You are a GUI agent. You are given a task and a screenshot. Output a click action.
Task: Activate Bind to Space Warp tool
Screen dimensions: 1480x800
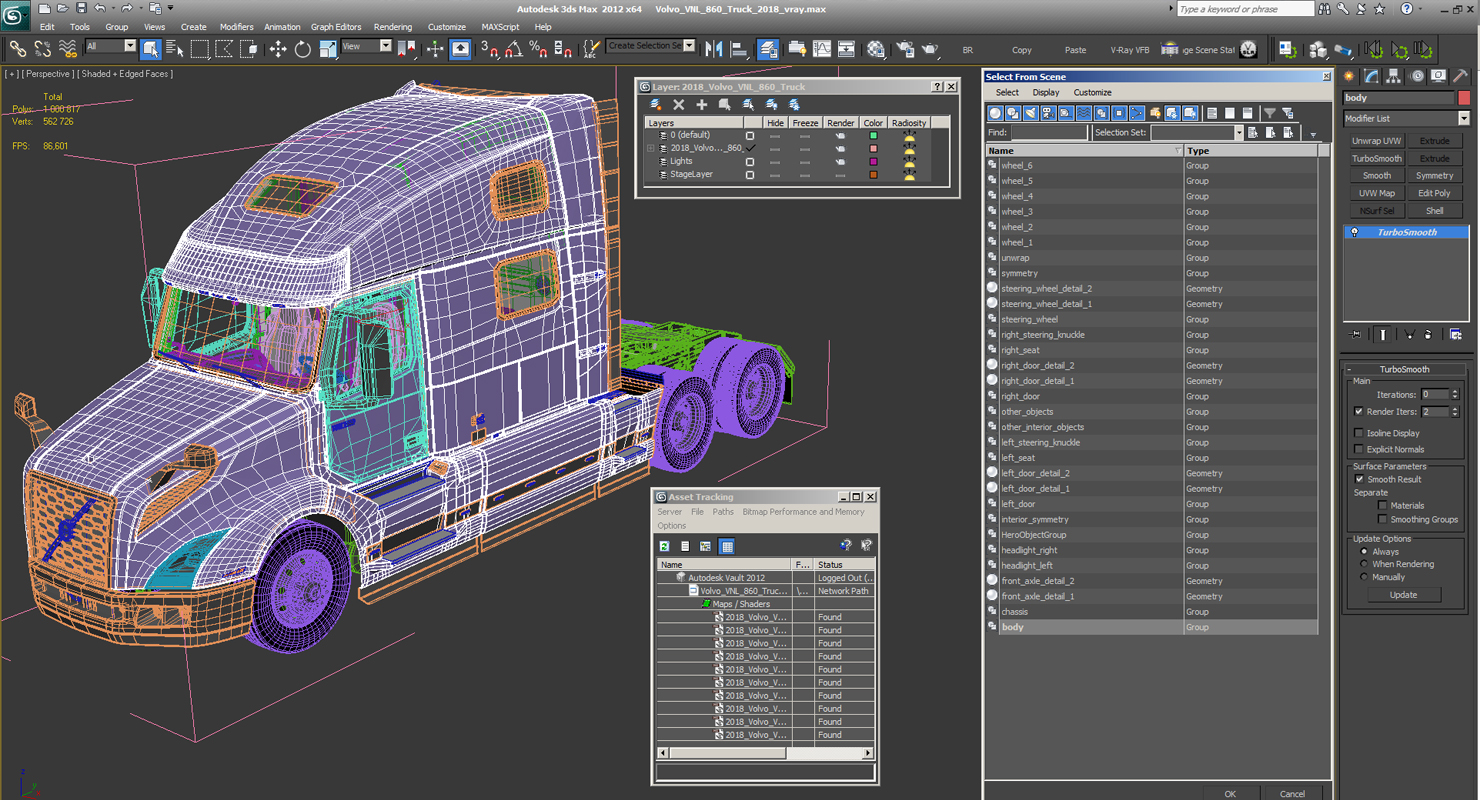click(67, 48)
